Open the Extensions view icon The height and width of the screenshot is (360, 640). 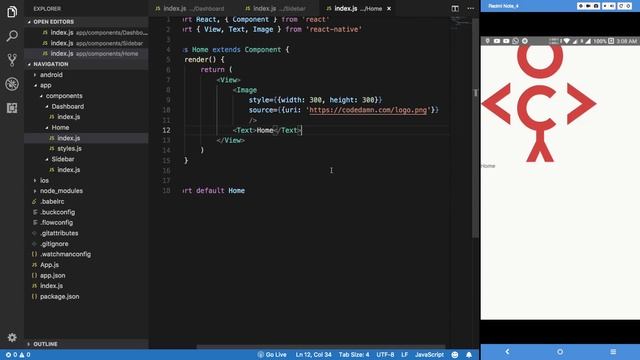click(x=12, y=108)
